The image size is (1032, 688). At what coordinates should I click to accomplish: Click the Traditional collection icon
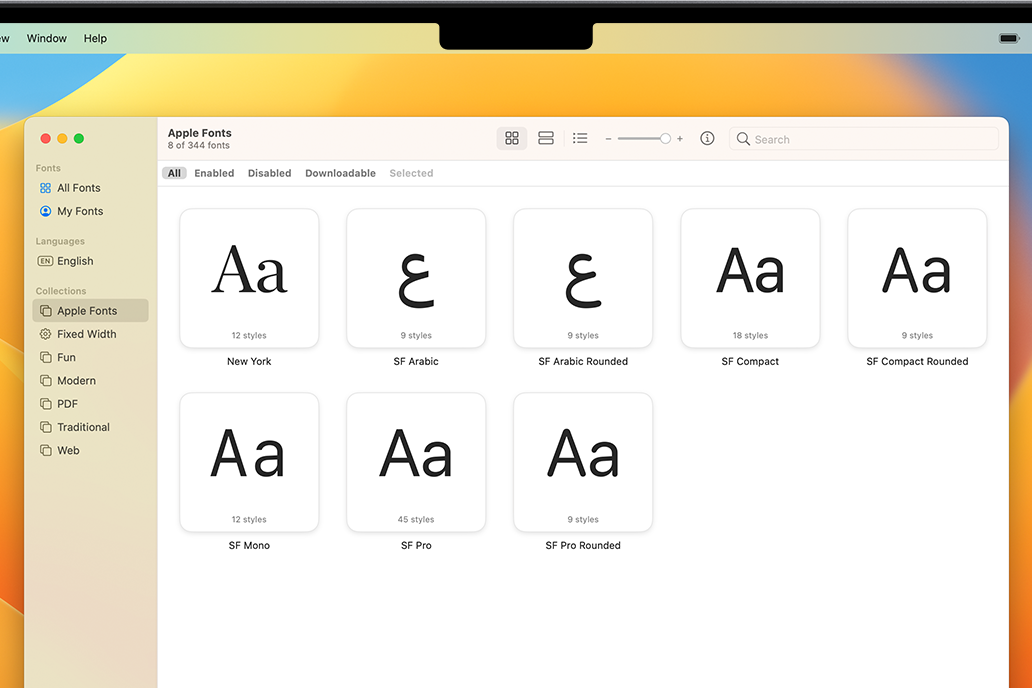click(45, 427)
